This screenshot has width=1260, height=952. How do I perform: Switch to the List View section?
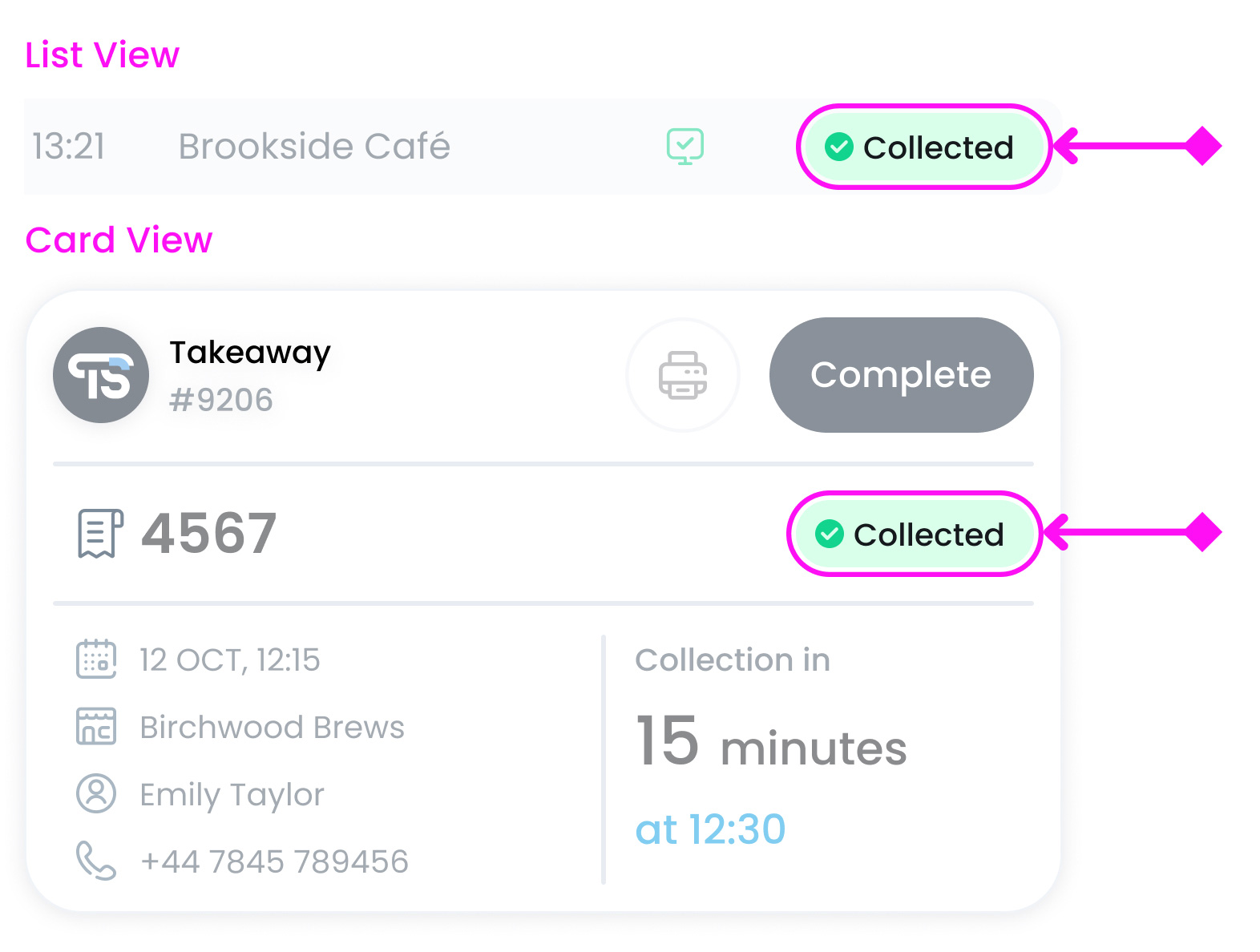coord(102,54)
